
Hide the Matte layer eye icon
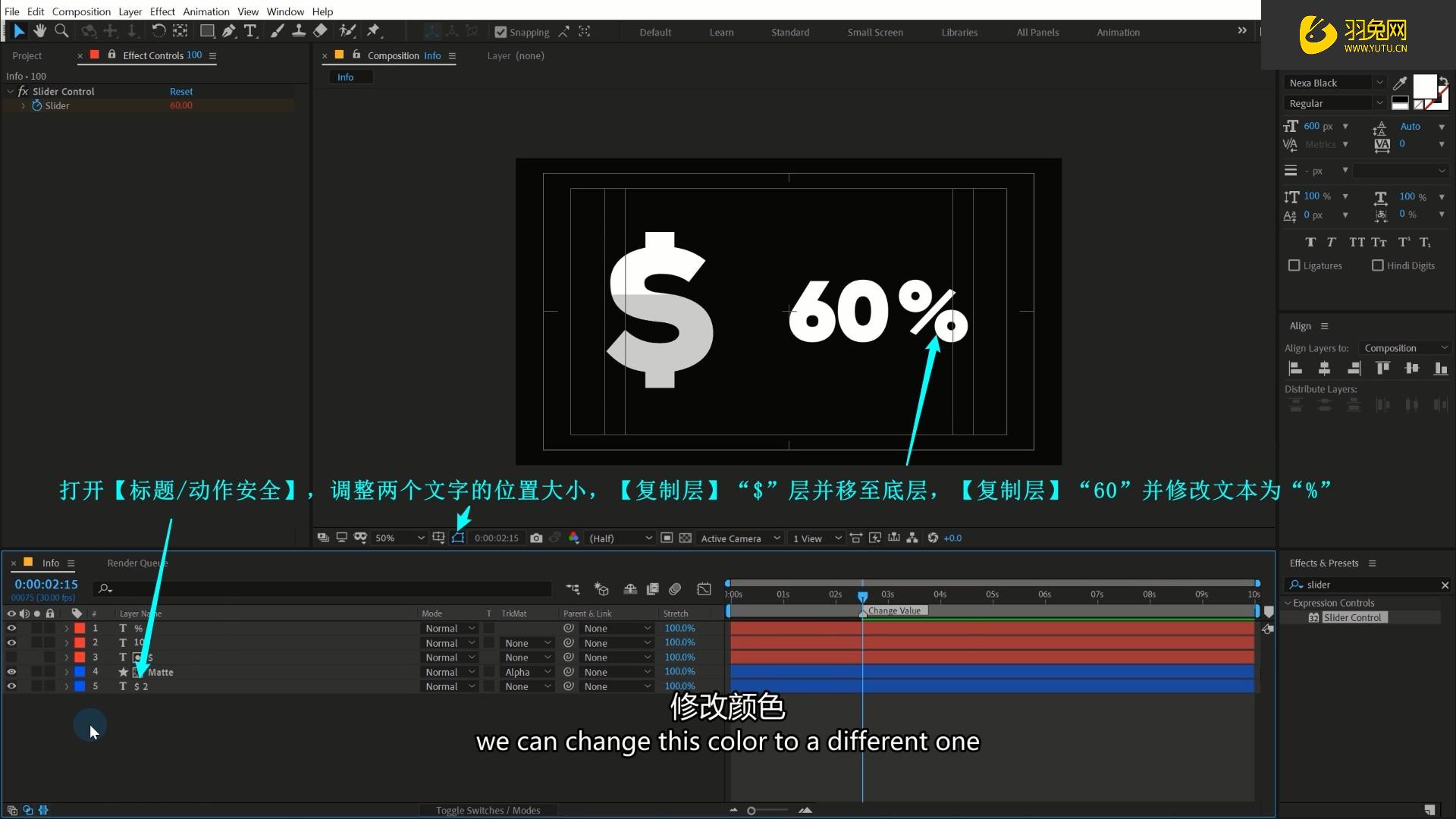pyautogui.click(x=11, y=672)
